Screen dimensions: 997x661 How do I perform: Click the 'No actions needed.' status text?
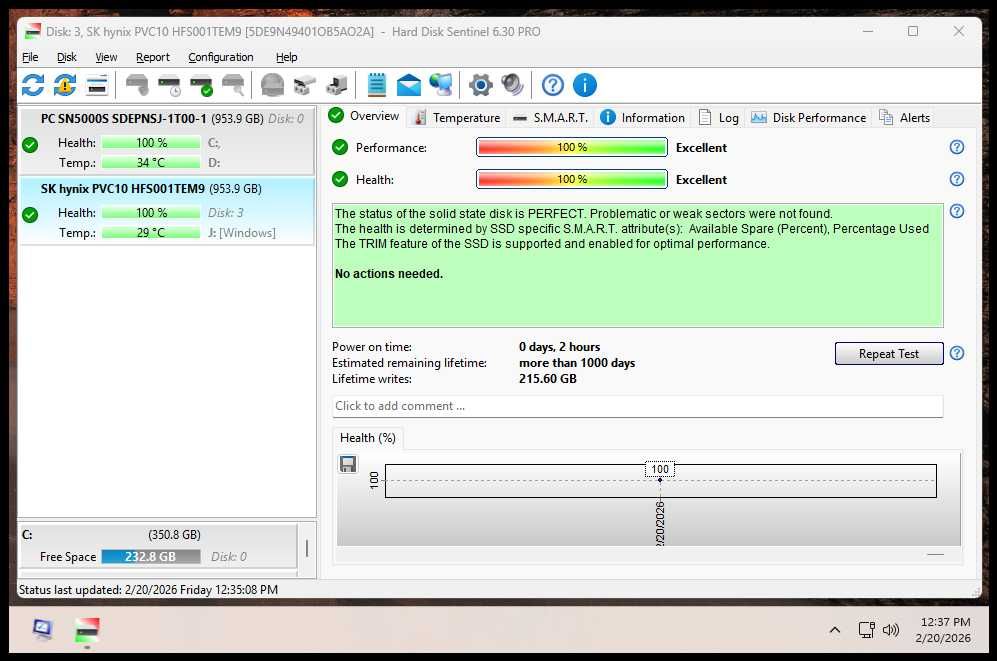tap(388, 274)
